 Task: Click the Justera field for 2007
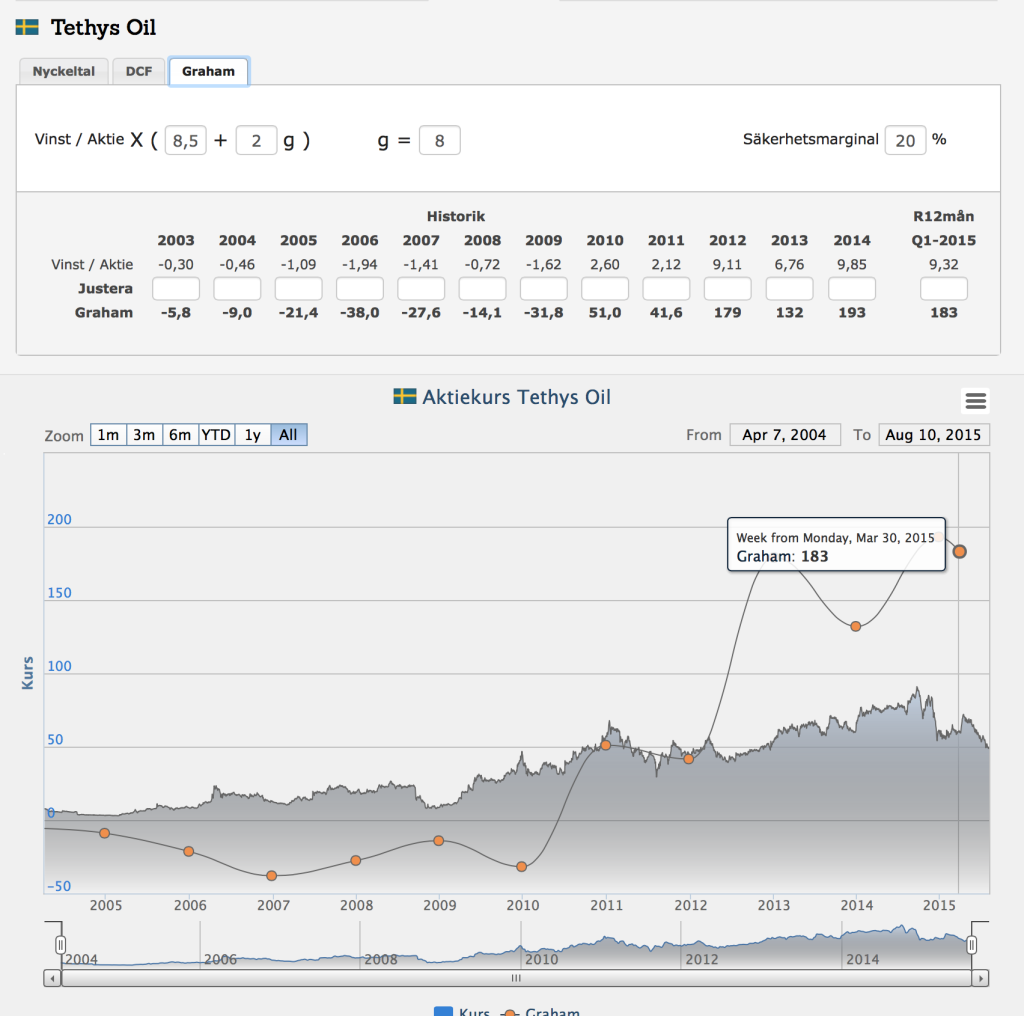pos(421,289)
